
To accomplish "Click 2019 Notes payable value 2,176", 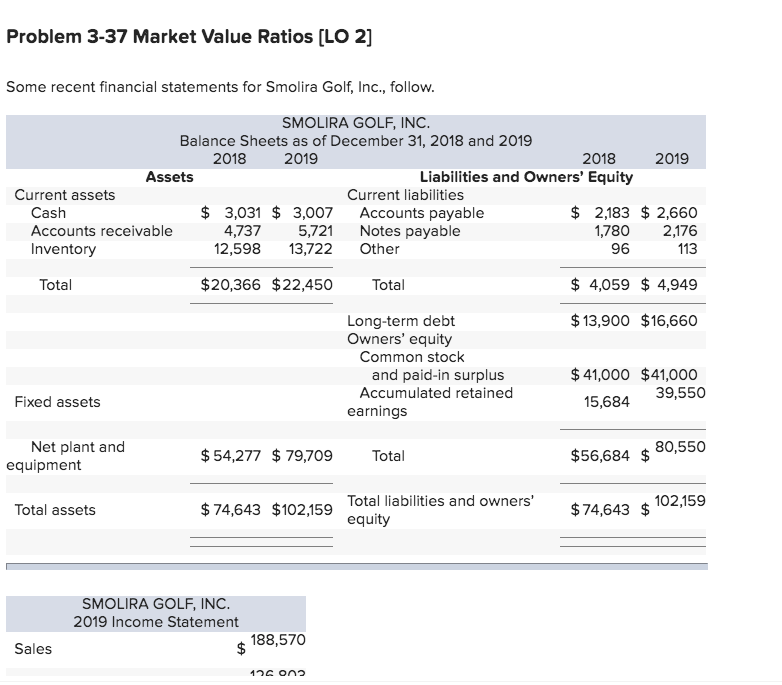I will (x=680, y=231).
